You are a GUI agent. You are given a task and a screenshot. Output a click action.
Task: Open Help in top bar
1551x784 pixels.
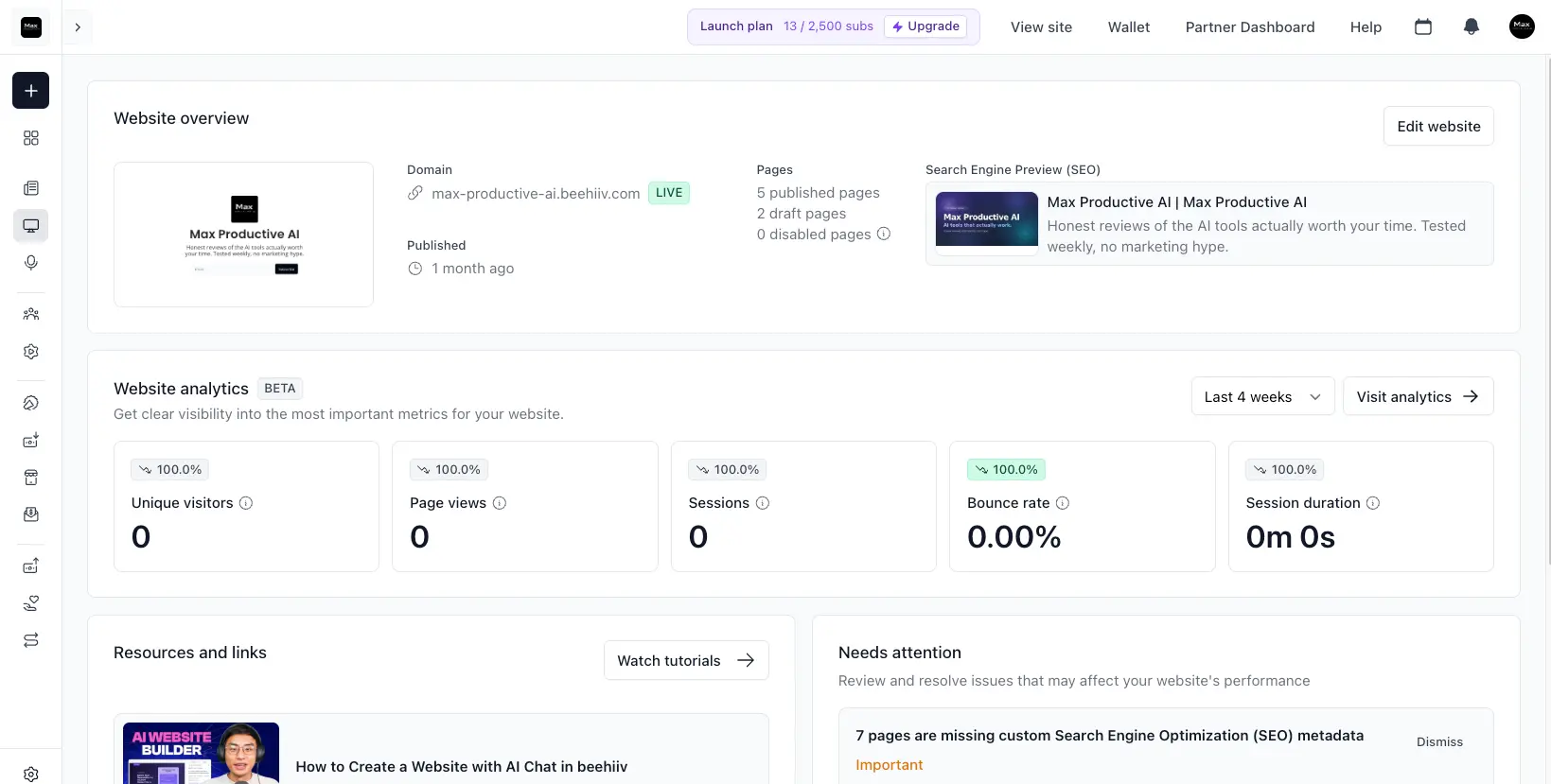click(1366, 27)
